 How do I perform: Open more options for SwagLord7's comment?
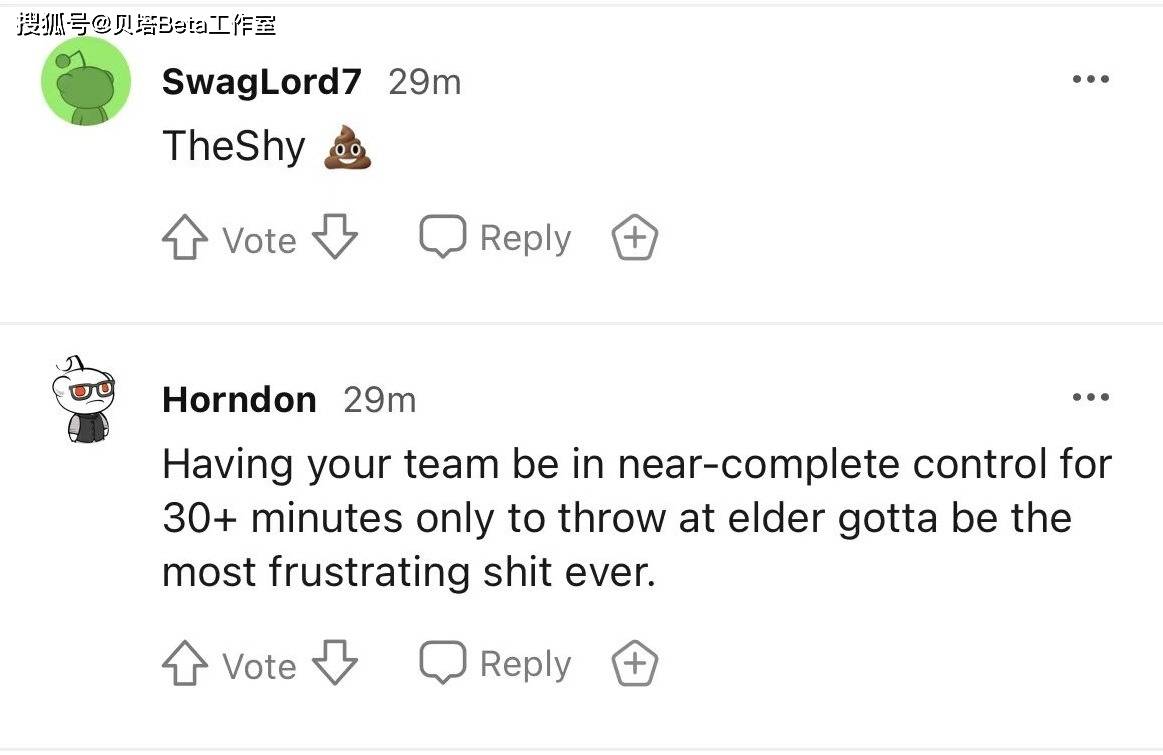click(x=1090, y=79)
